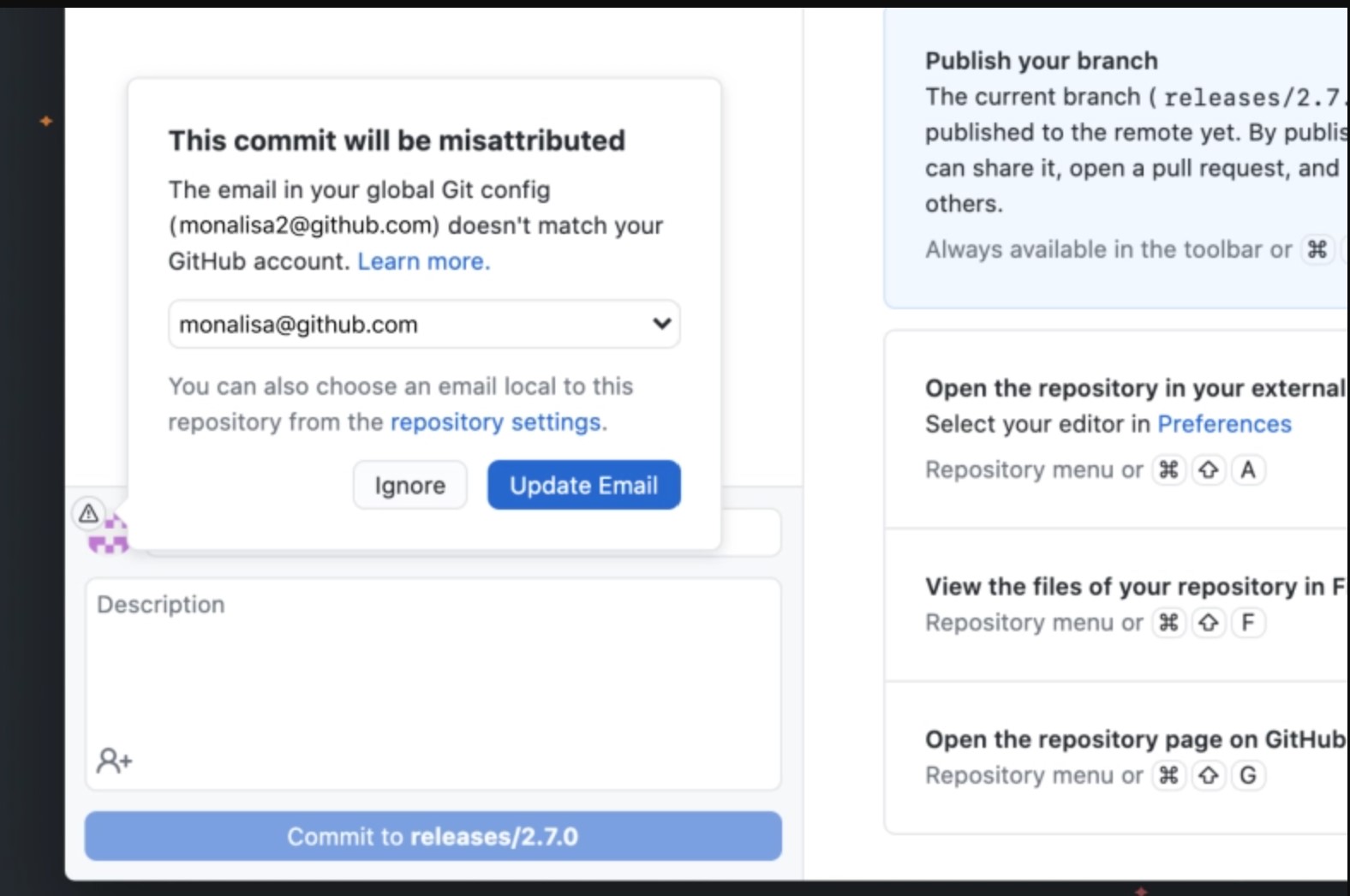Click the dropdown chevron arrow
Viewport: 1350px width, 896px height.
661,324
